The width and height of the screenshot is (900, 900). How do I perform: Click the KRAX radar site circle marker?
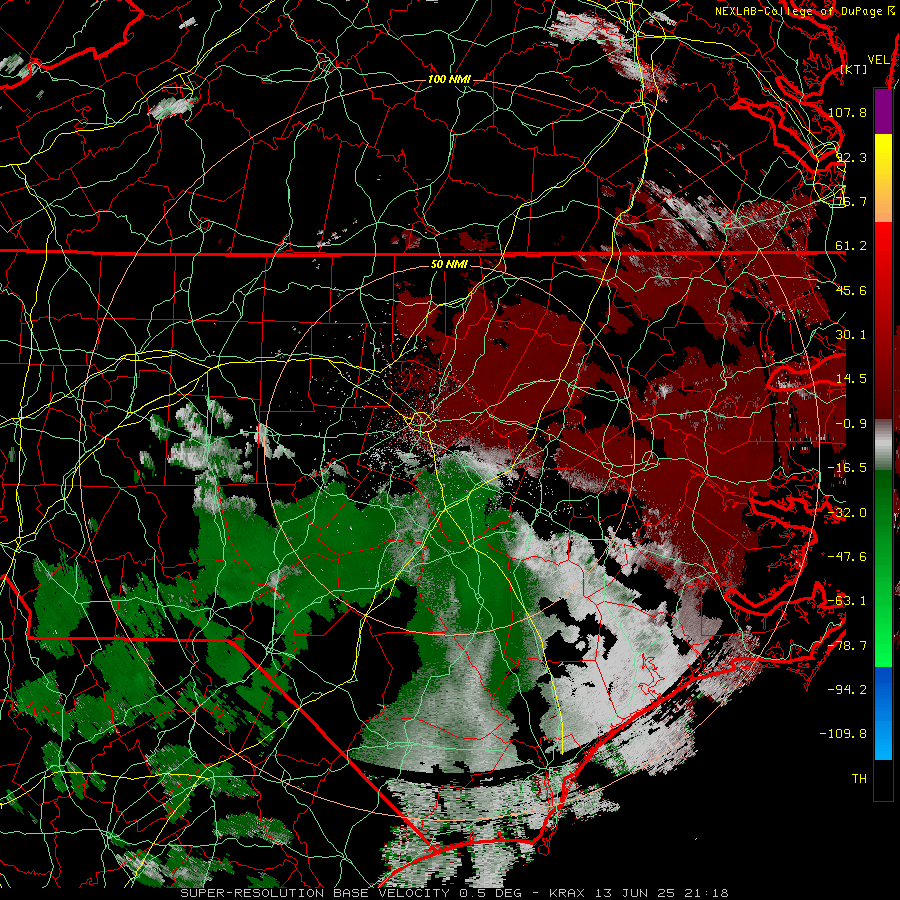(x=422, y=422)
